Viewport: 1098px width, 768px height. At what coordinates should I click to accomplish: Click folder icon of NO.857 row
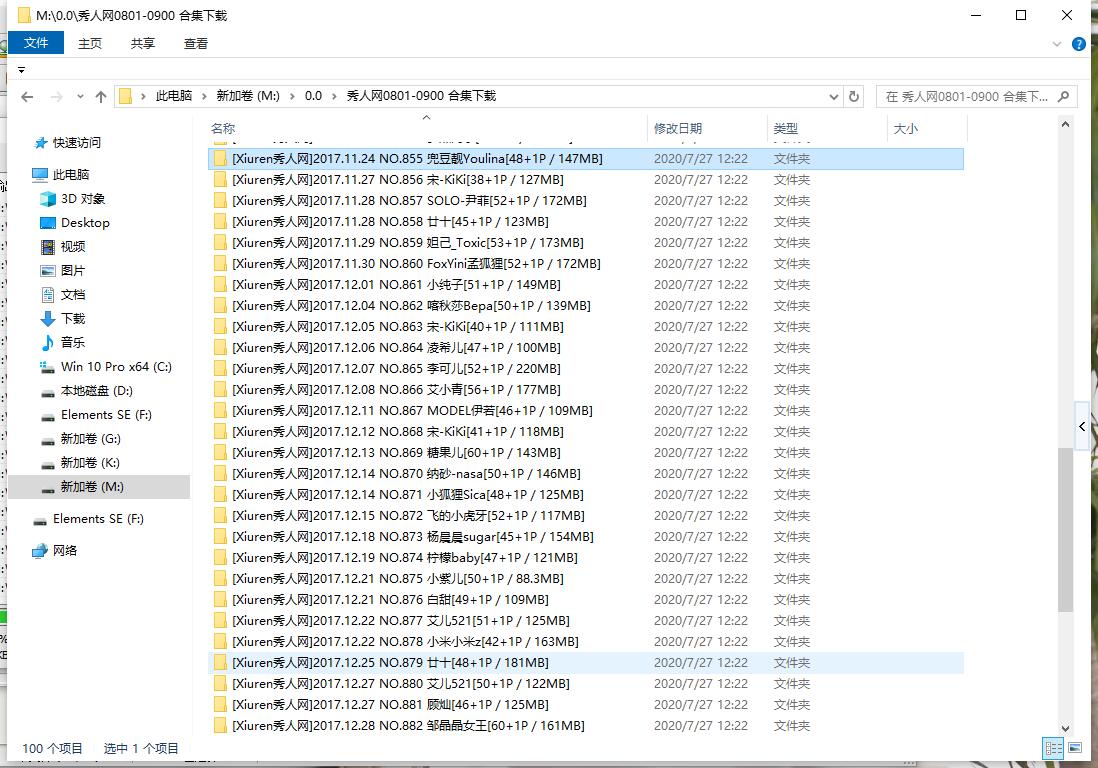pos(220,201)
